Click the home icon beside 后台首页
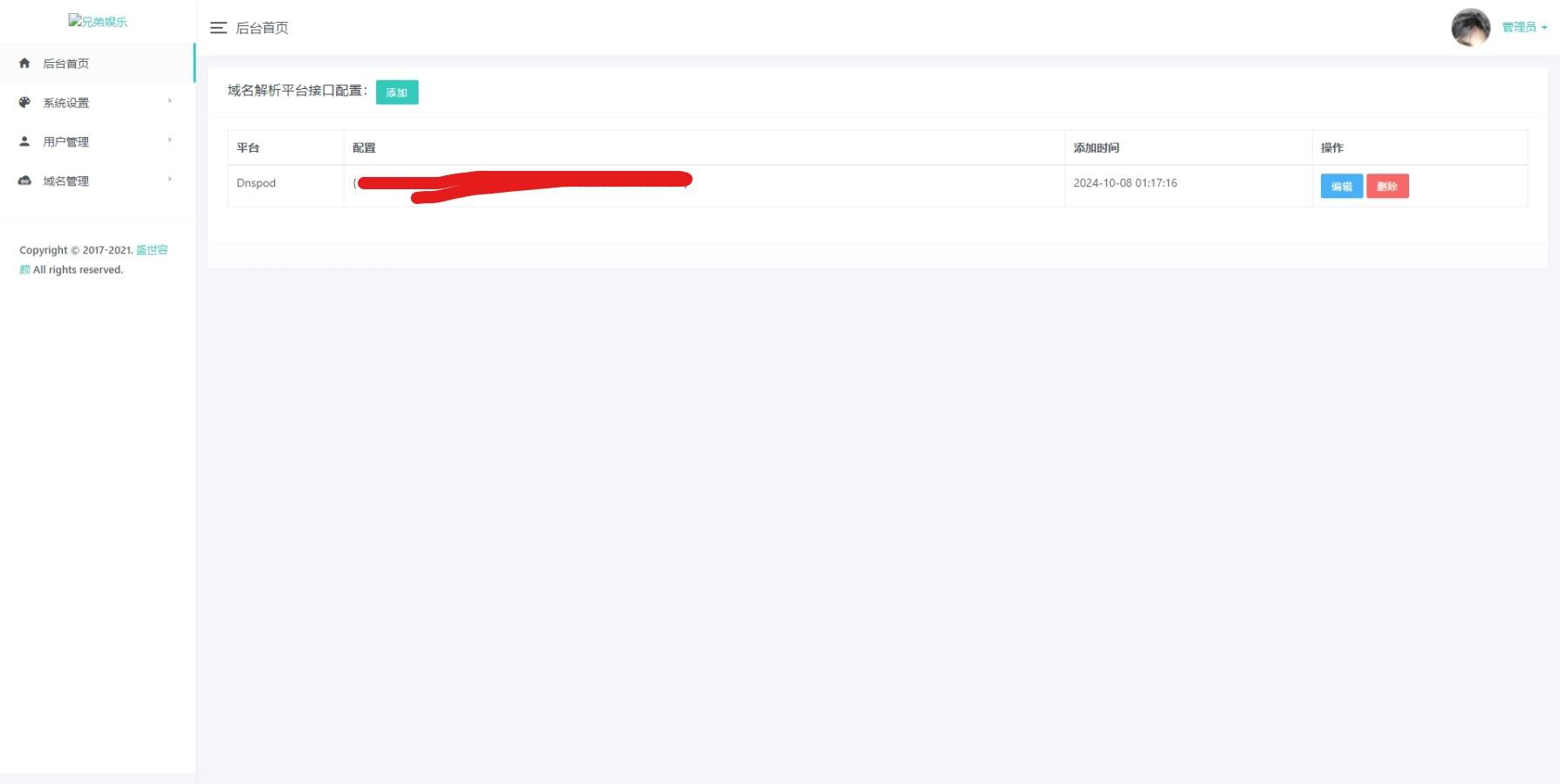 [x=24, y=63]
